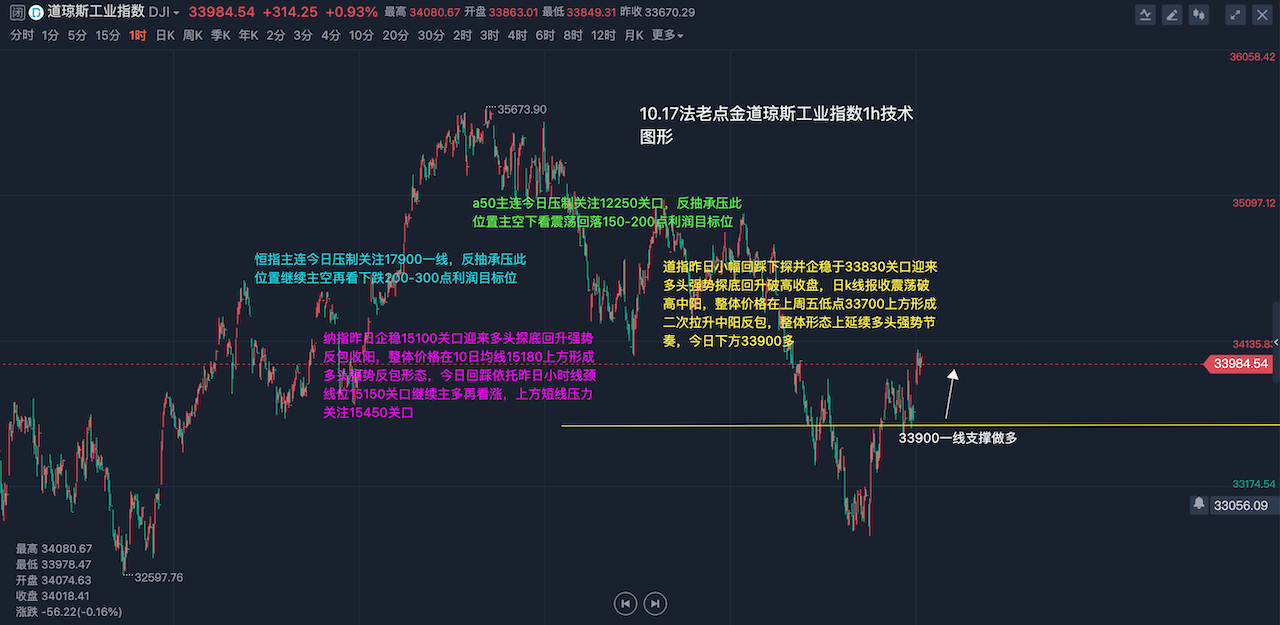Select the 15分 timeframe
This screenshot has height=625, width=1280.
[108, 35]
